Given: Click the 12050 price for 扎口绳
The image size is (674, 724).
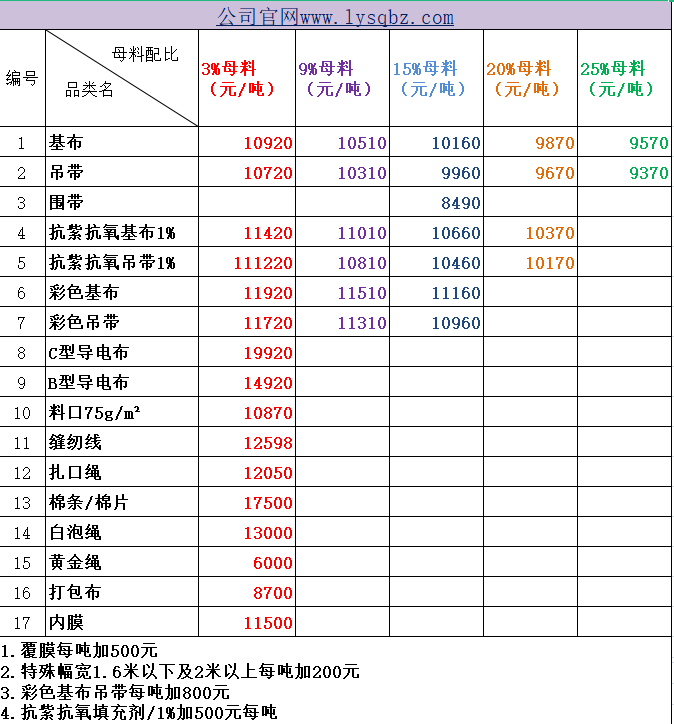Looking at the screenshot, I should point(247,472).
